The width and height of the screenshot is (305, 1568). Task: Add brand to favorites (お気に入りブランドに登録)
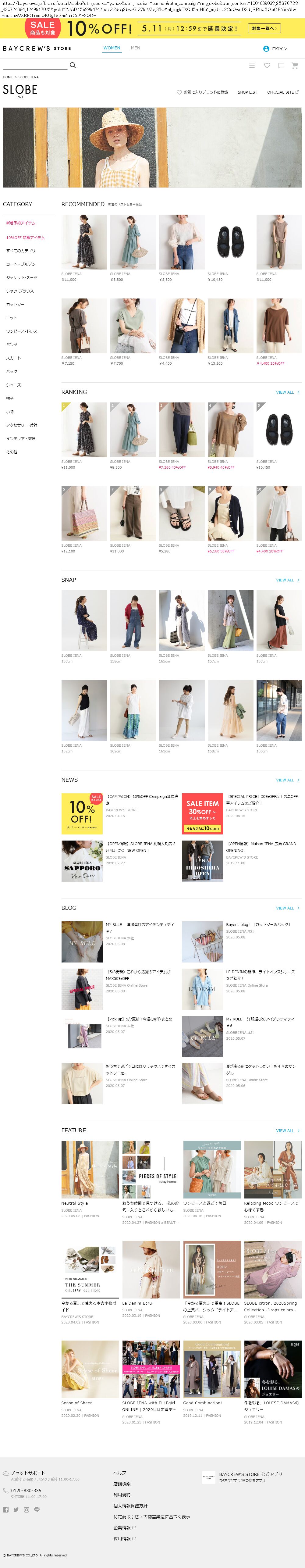pyautogui.click(x=202, y=92)
